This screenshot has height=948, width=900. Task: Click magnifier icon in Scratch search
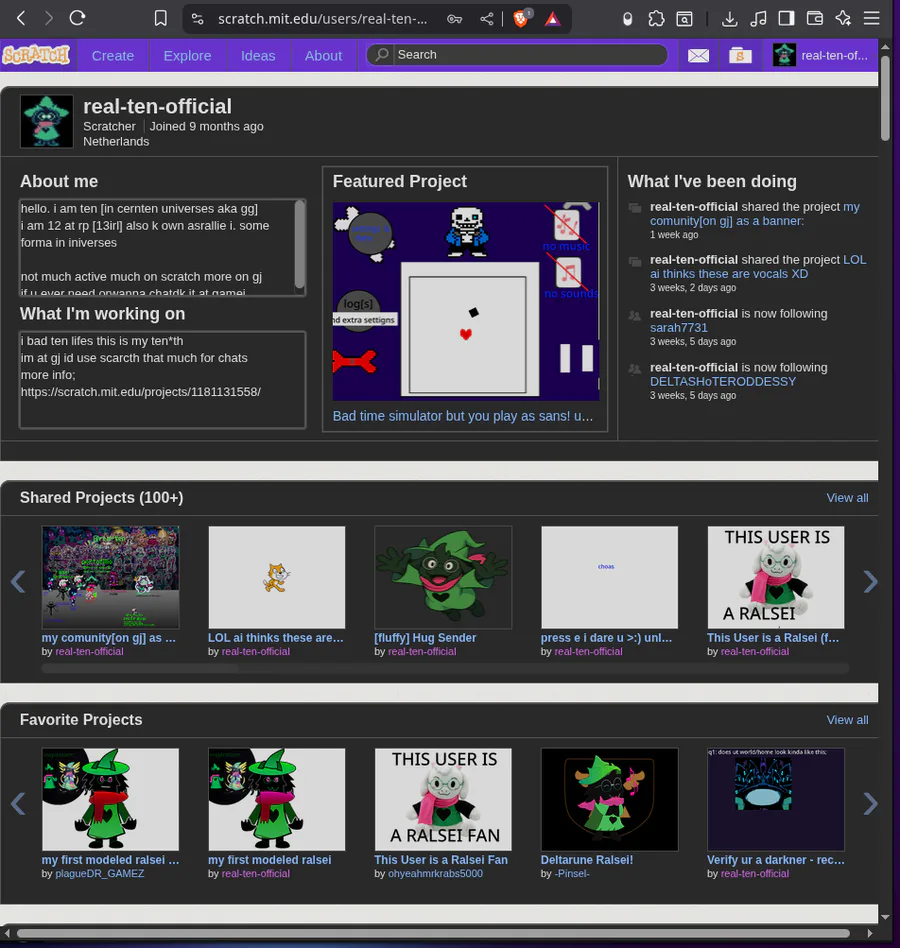[381, 55]
